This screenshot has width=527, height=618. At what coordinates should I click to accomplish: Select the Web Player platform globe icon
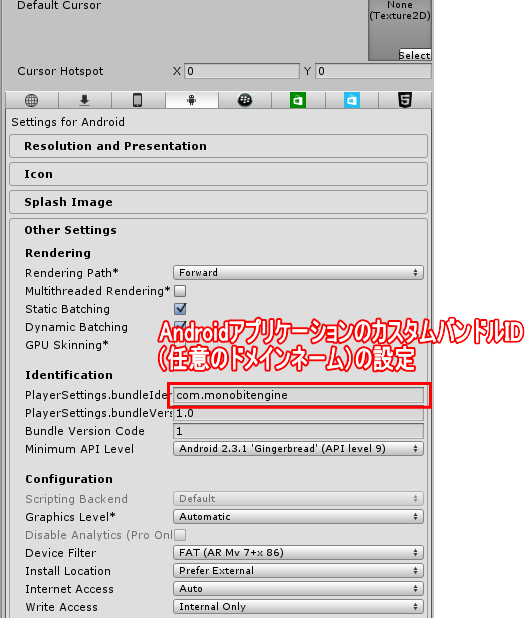32,101
